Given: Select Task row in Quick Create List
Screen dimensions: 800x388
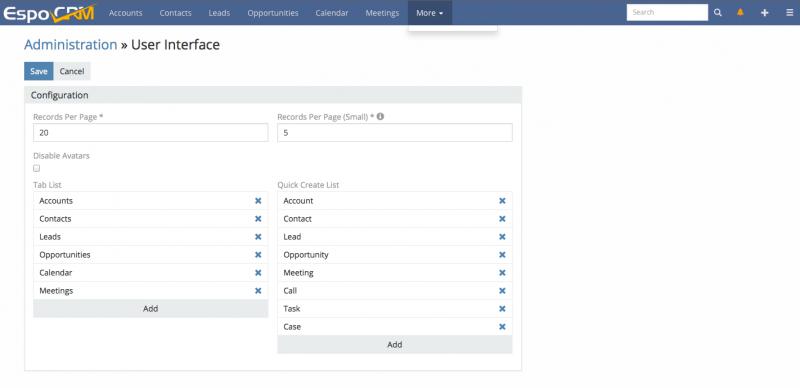Looking at the screenshot, I should 394,308.
